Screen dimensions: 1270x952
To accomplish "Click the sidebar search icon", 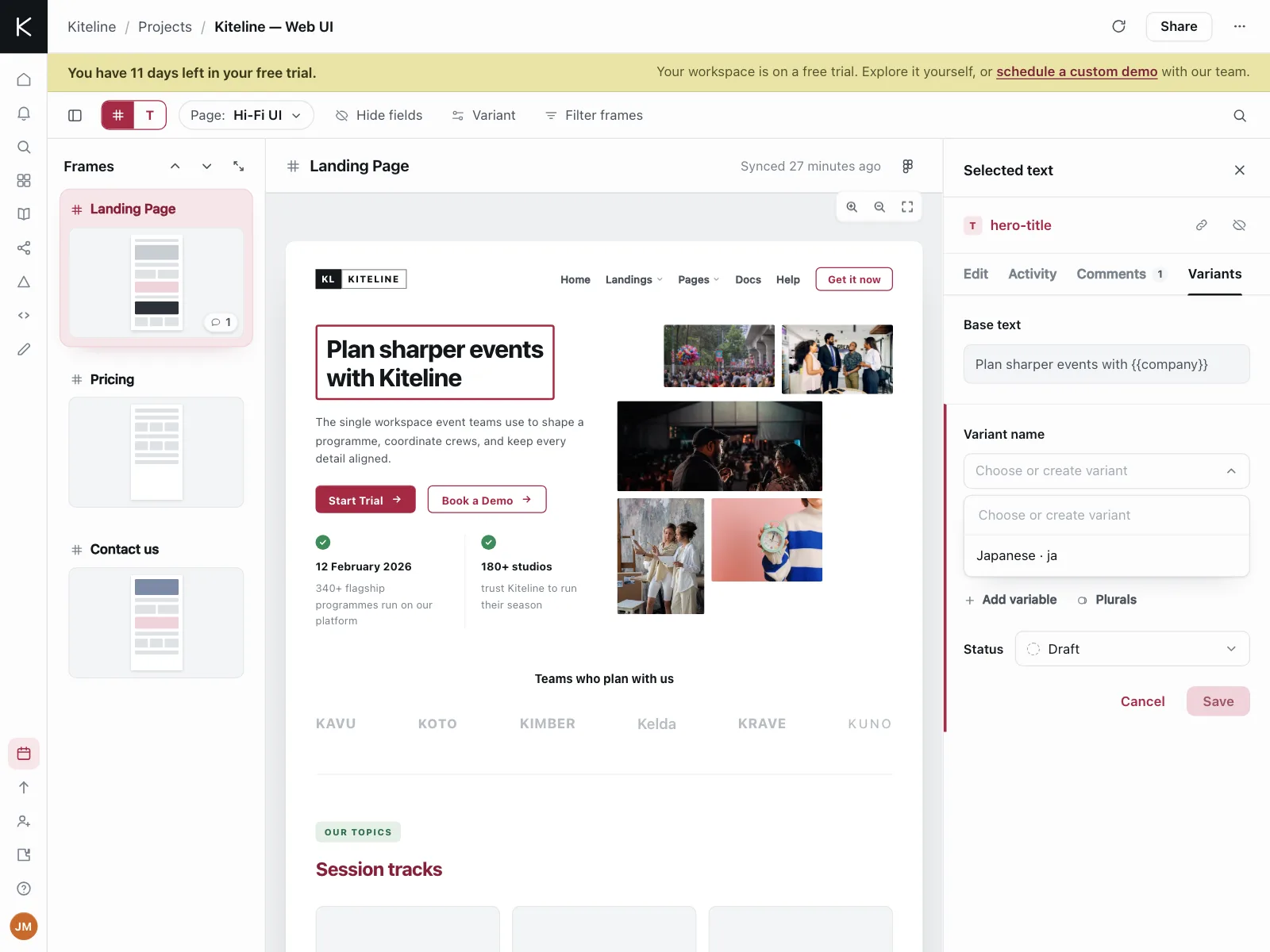I will 24,147.
